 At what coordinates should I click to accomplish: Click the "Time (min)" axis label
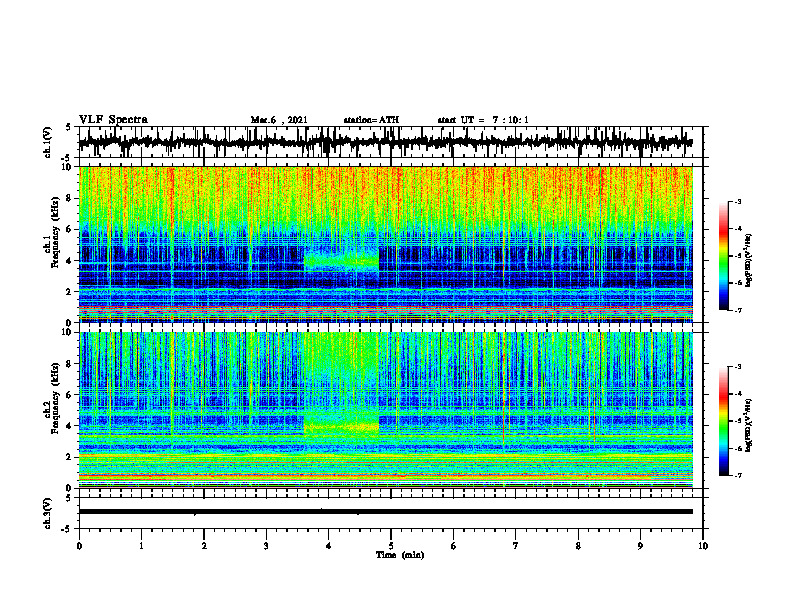[400, 555]
